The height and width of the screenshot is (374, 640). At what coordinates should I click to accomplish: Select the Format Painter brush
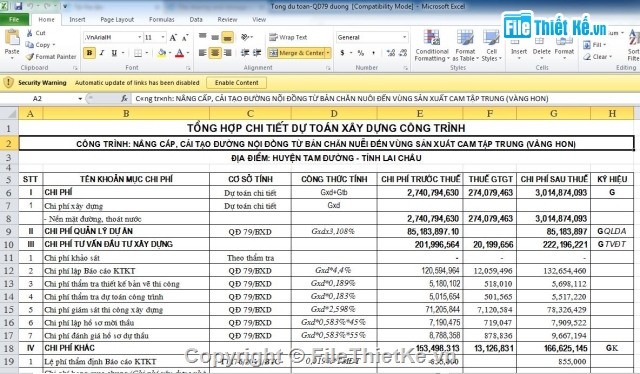coord(30,56)
